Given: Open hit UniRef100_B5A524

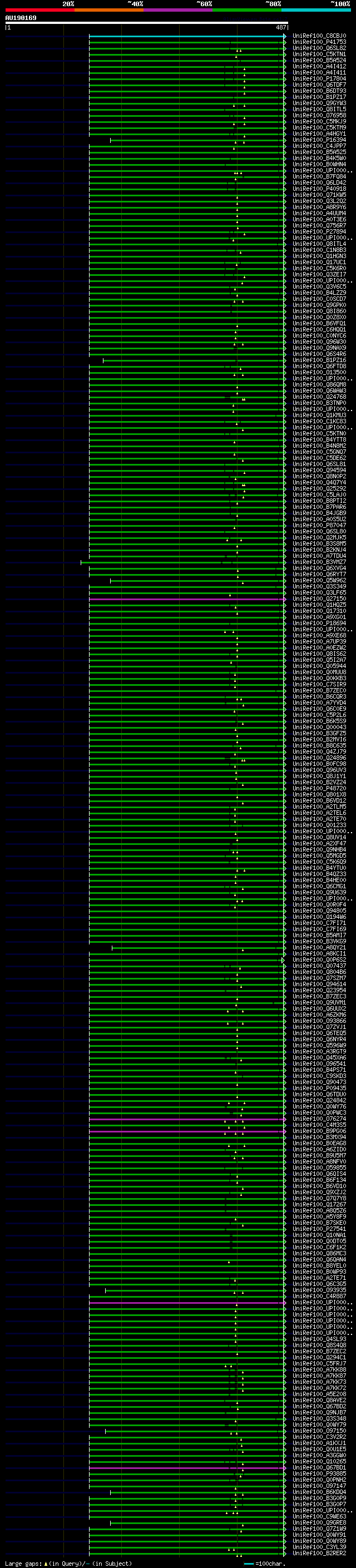Looking at the screenshot, I should point(319,61).
